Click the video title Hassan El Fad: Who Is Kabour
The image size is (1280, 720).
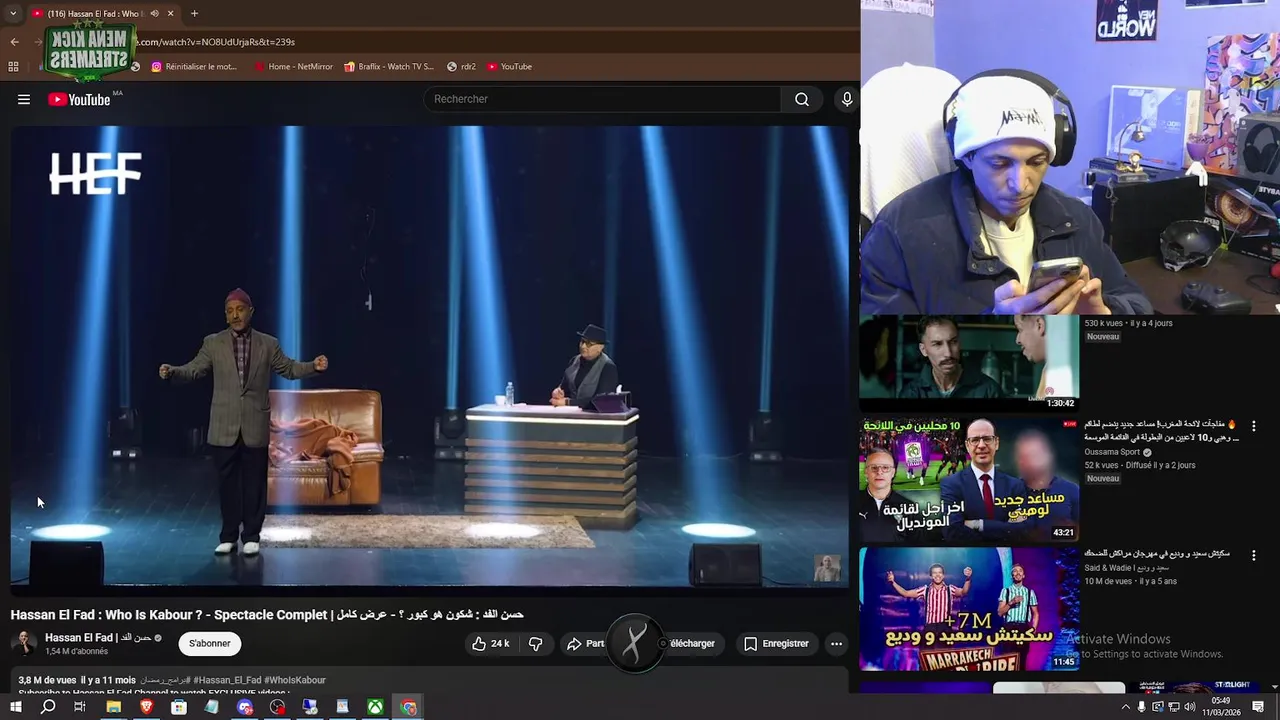click(267, 614)
